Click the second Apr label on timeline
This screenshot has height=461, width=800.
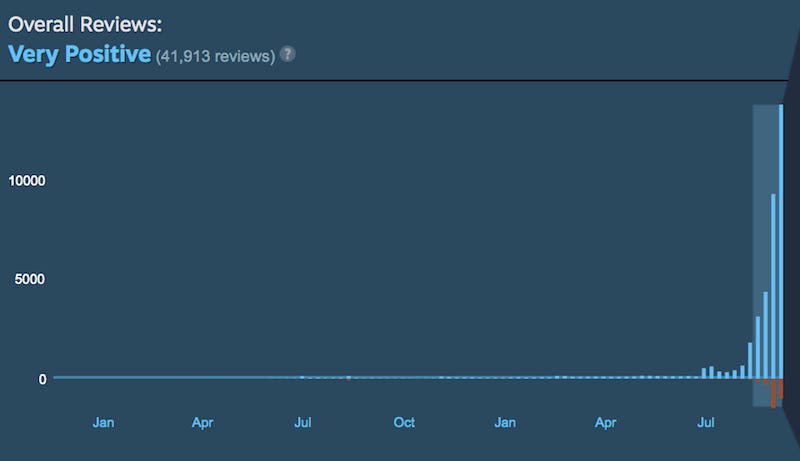(x=605, y=423)
